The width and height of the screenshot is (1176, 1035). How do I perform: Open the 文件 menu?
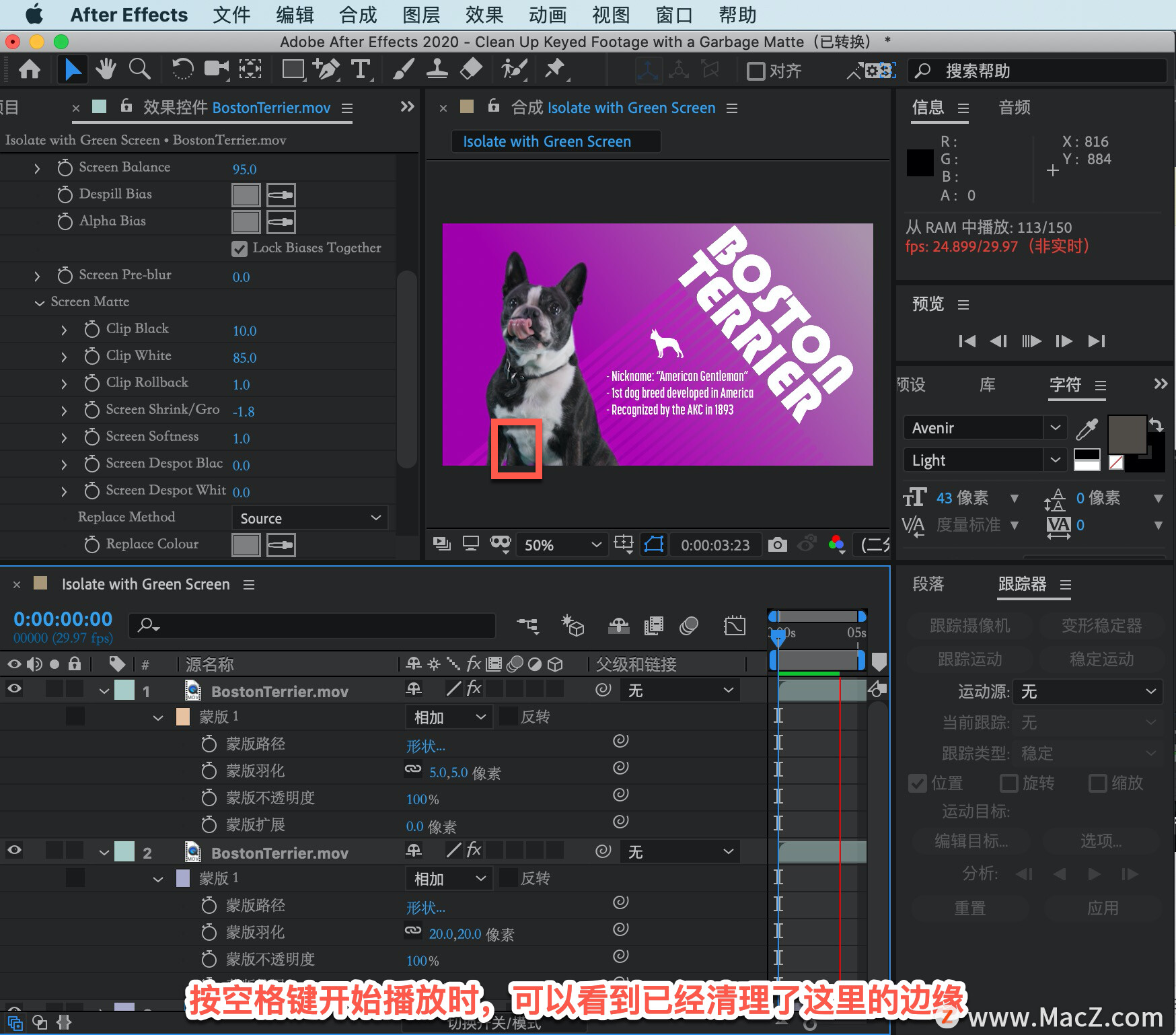click(x=231, y=15)
